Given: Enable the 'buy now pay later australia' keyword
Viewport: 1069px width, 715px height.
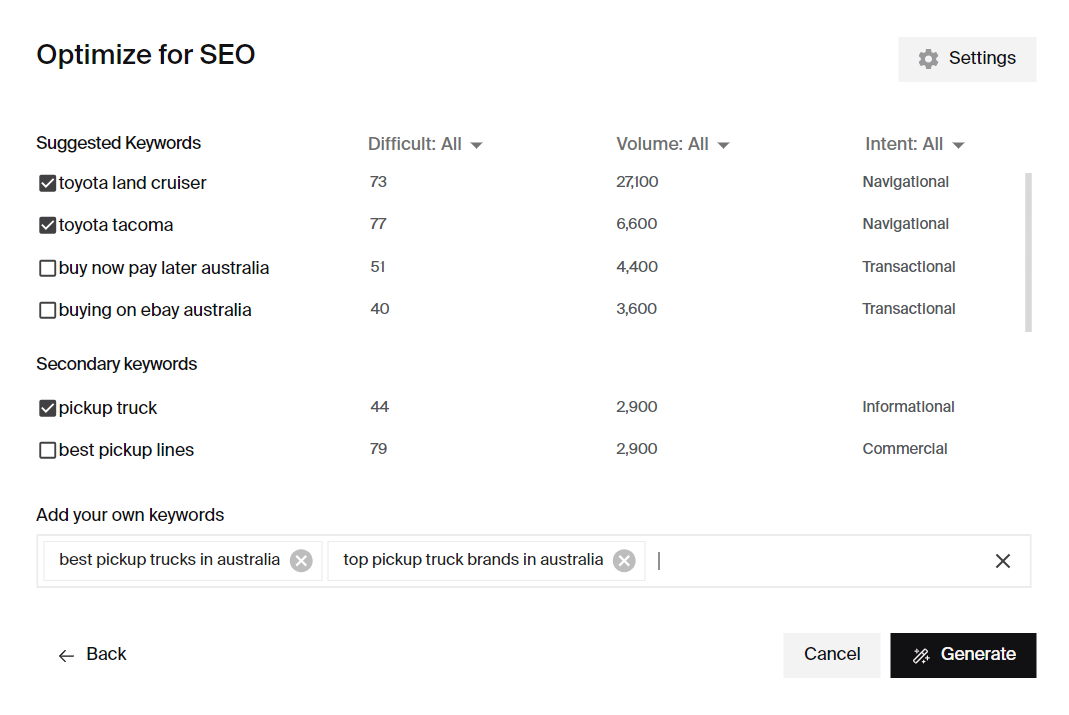Looking at the screenshot, I should [x=47, y=267].
